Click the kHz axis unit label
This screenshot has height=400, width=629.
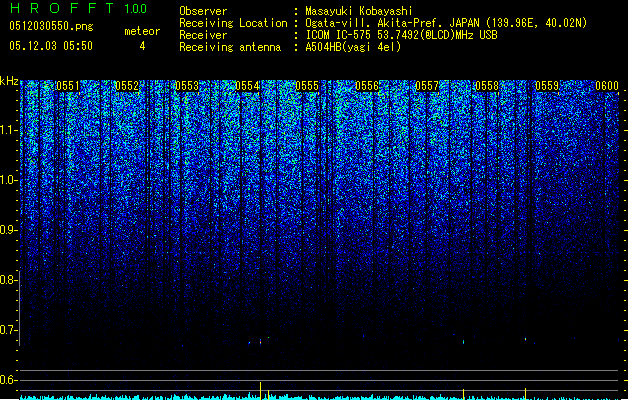(9, 81)
